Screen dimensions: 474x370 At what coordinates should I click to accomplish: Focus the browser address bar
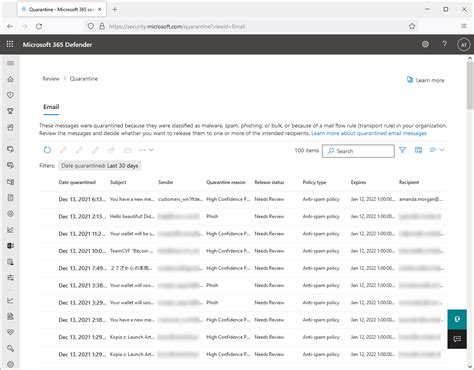tap(250, 26)
